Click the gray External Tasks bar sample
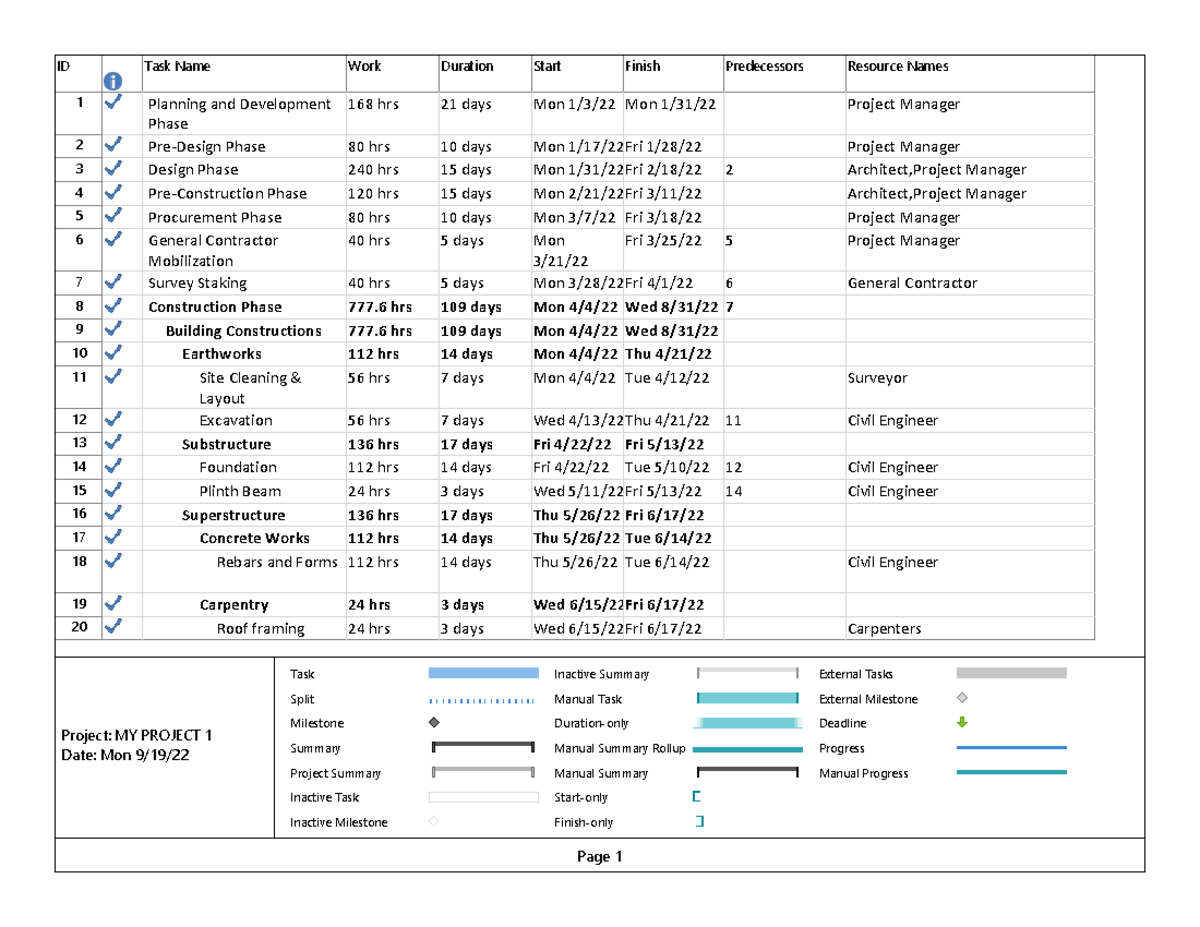This screenshot has height=927, width=1200. tap(1012, 674)
